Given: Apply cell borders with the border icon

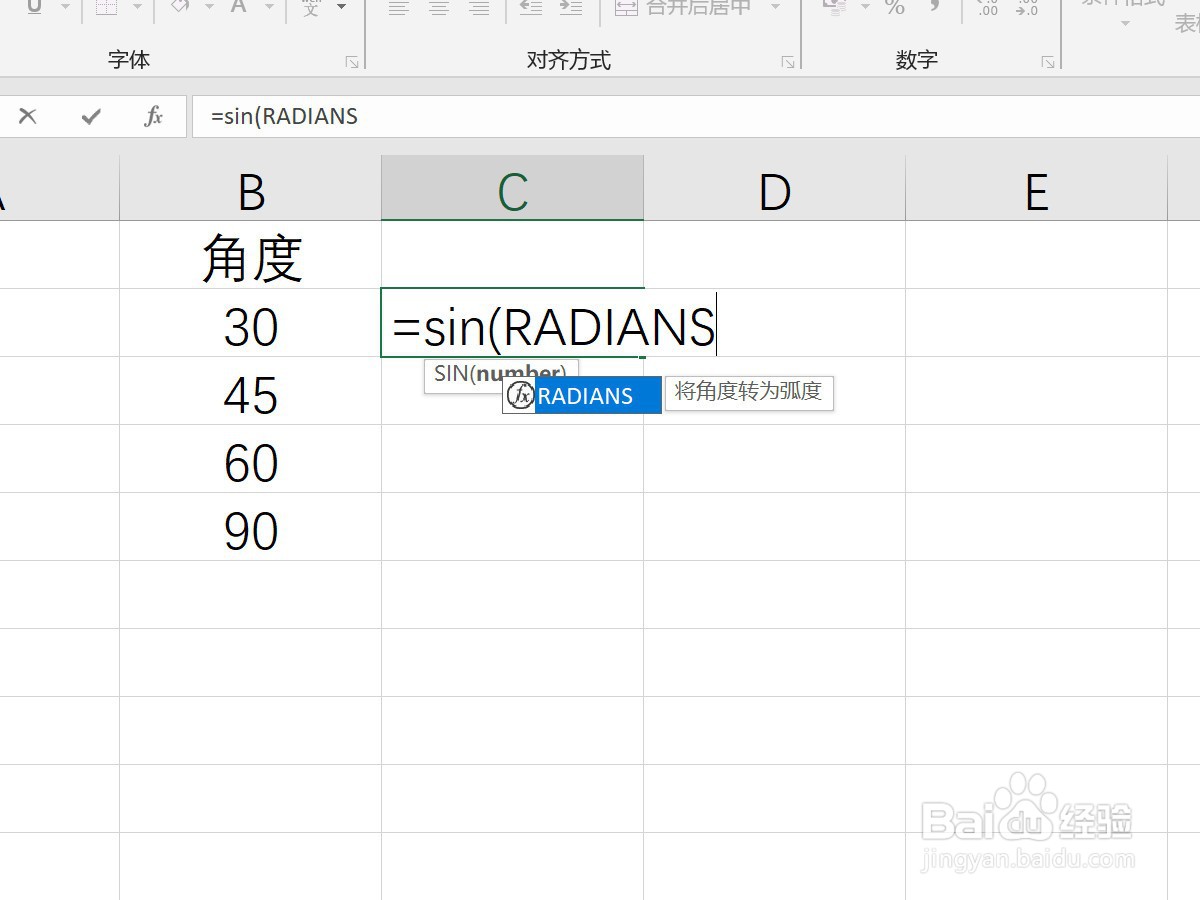Looking at the screenshot, I should point(106,7).
